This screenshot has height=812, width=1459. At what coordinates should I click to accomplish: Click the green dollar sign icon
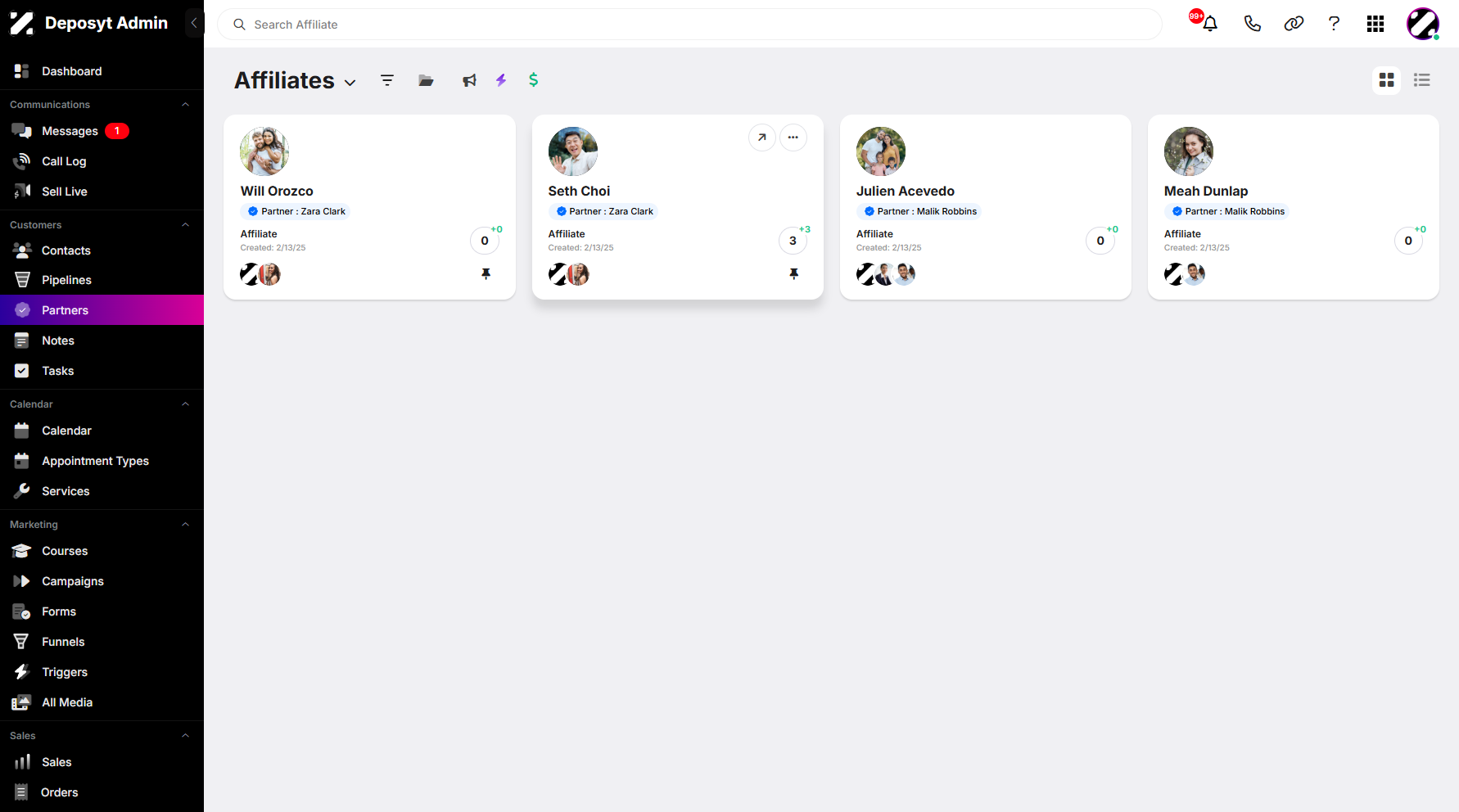534,79
